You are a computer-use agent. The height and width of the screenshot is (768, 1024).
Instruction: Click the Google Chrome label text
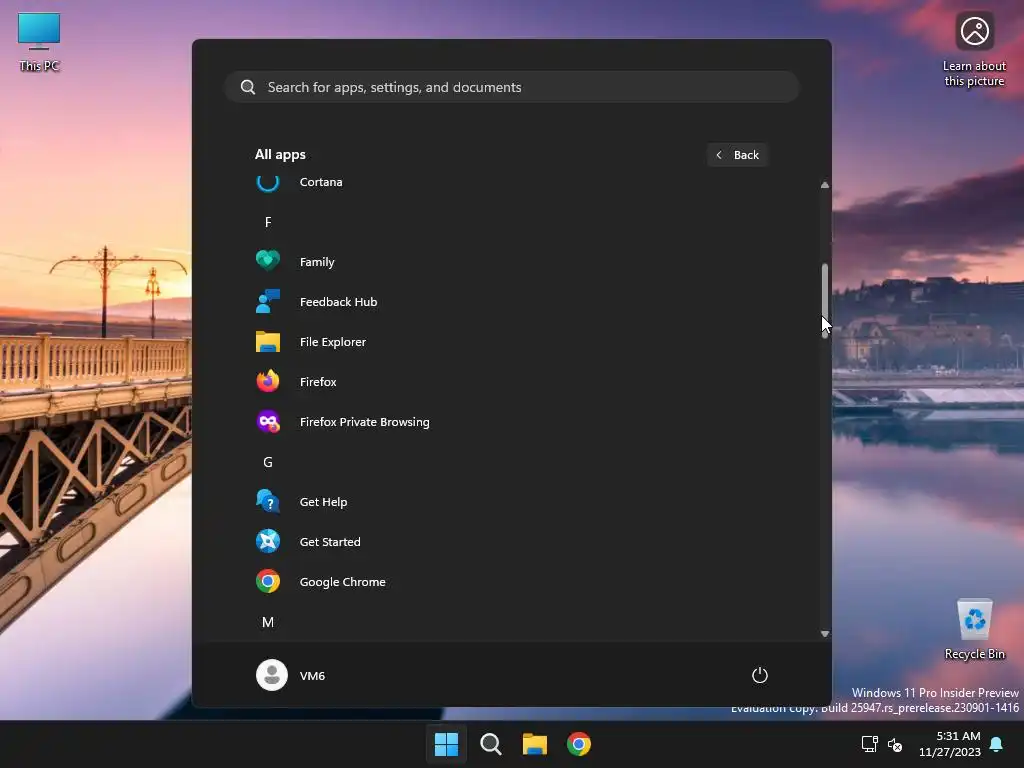click(x=342, y=582)
